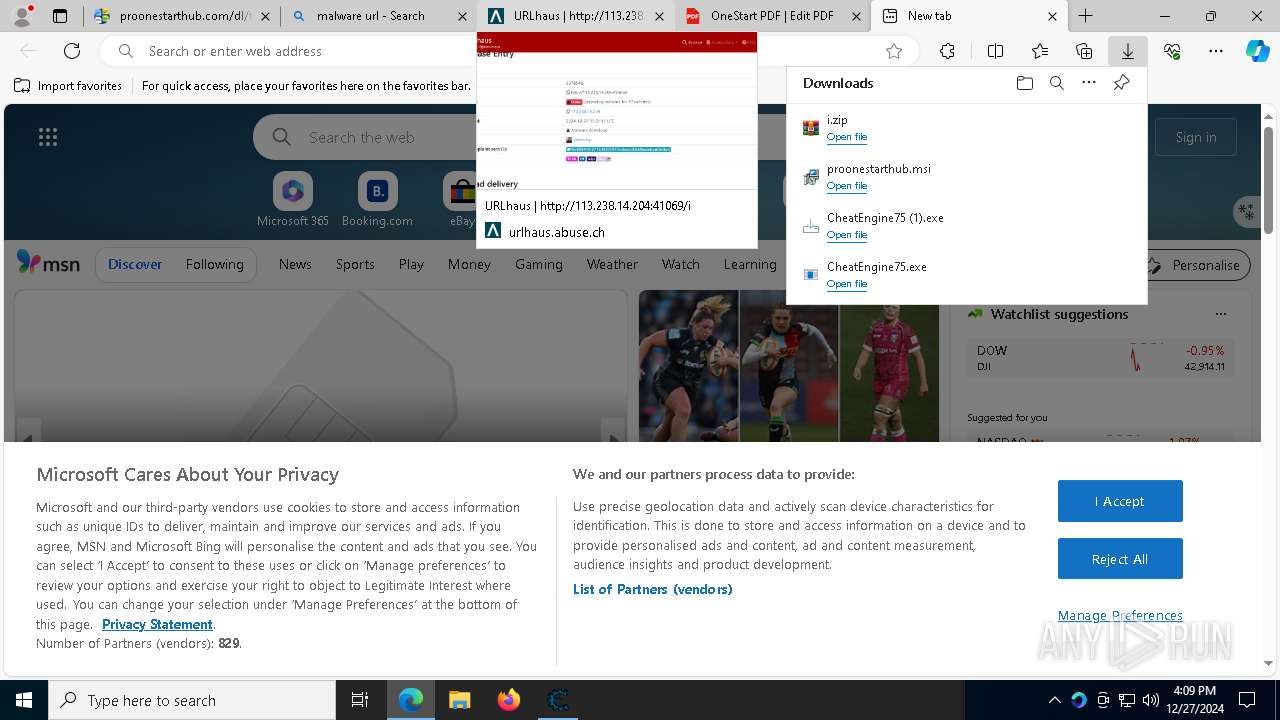Open downloads folder icon in panel
The image size is (1280, 720).
(x=1024, y=83)
